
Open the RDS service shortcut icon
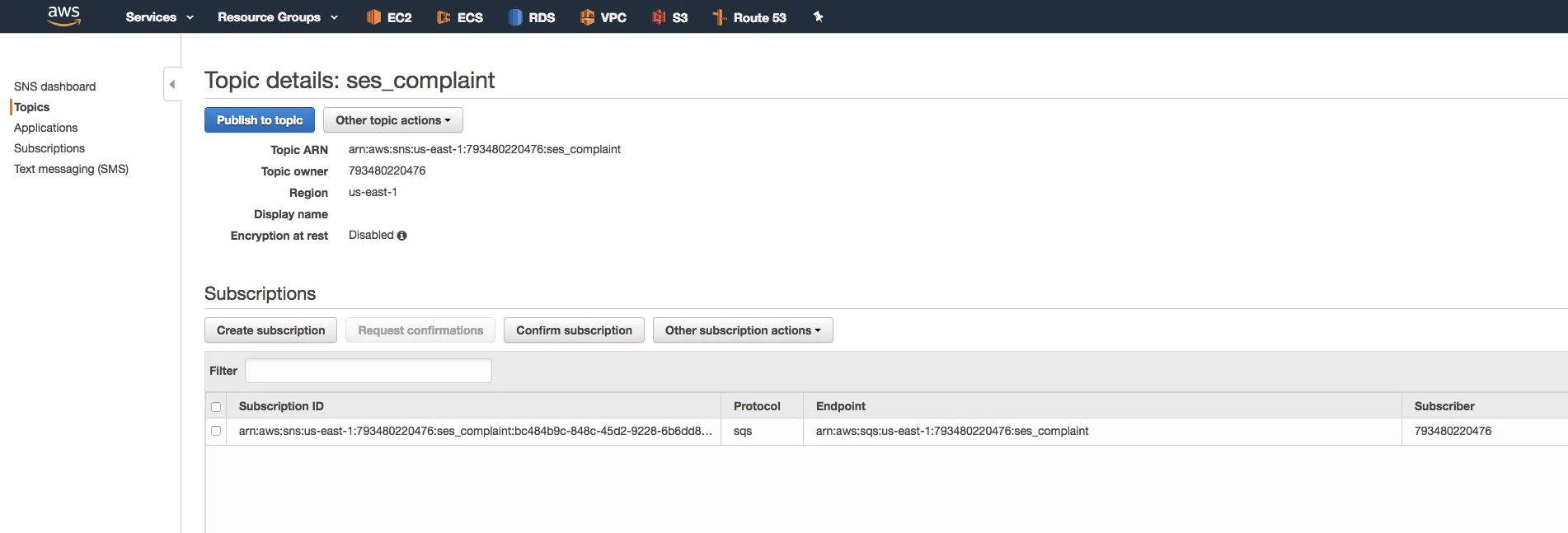(515, 17)
